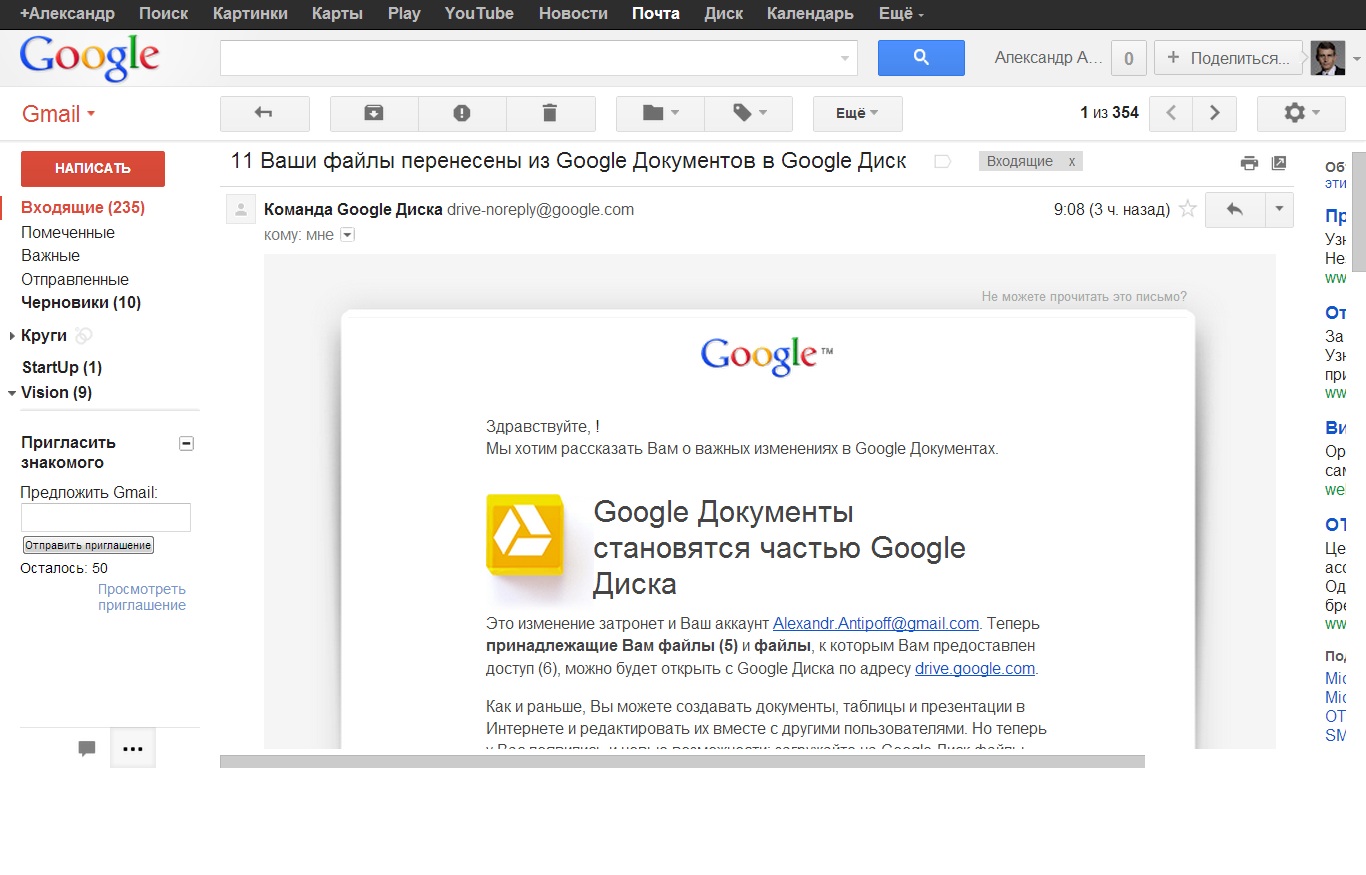Open more reply options dropdown
1366x875 pixels.
click(x=1279, y=210)
